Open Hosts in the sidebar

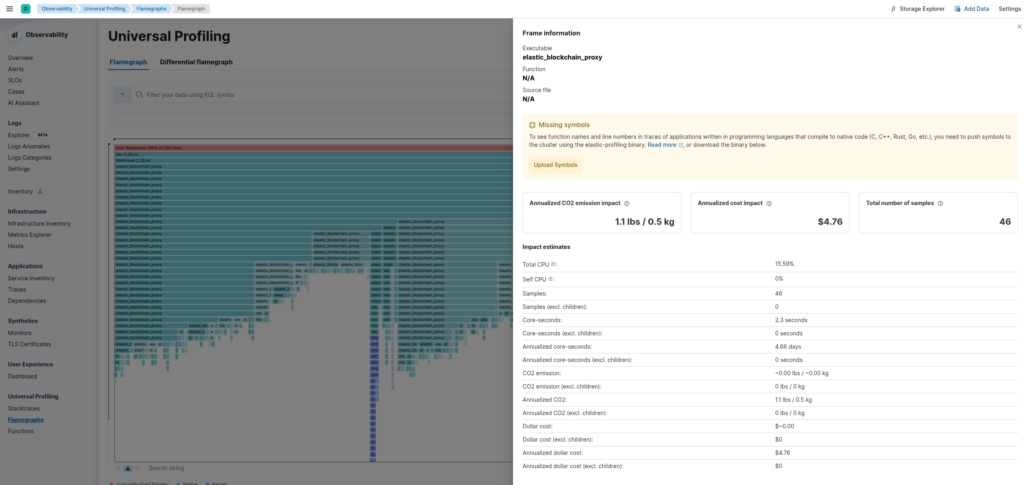click(16, 245)
